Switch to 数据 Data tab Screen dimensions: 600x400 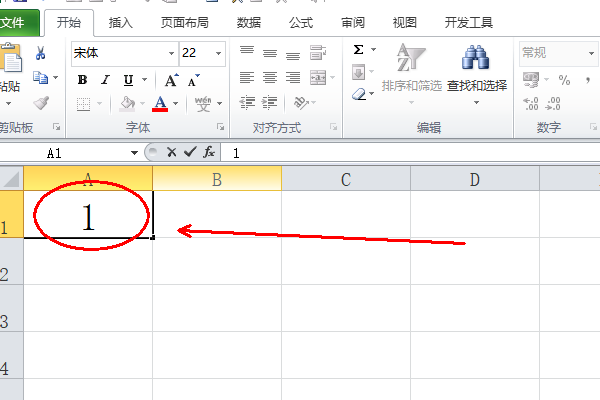249,23
